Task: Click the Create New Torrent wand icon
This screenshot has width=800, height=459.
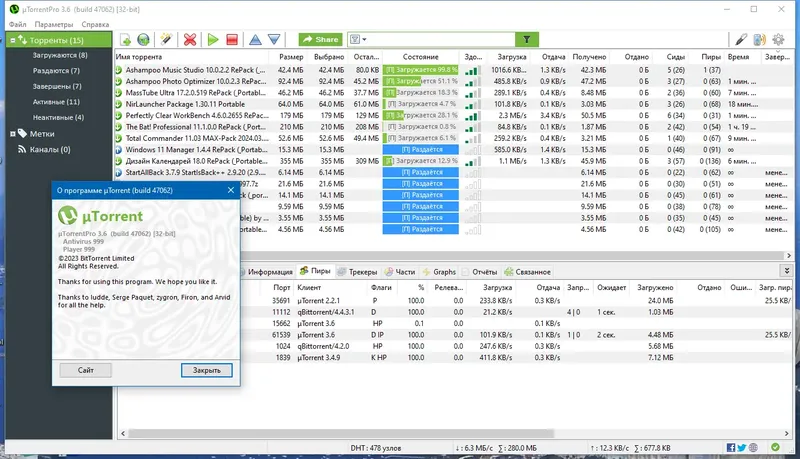Action: pos(166,39)
